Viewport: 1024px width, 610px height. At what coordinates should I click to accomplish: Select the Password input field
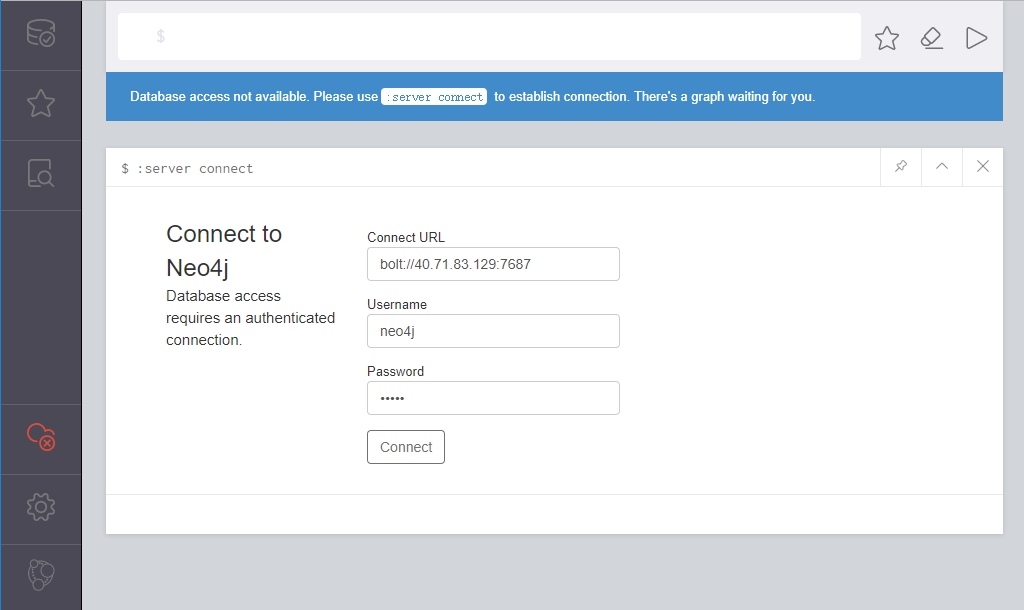point(493,398)
